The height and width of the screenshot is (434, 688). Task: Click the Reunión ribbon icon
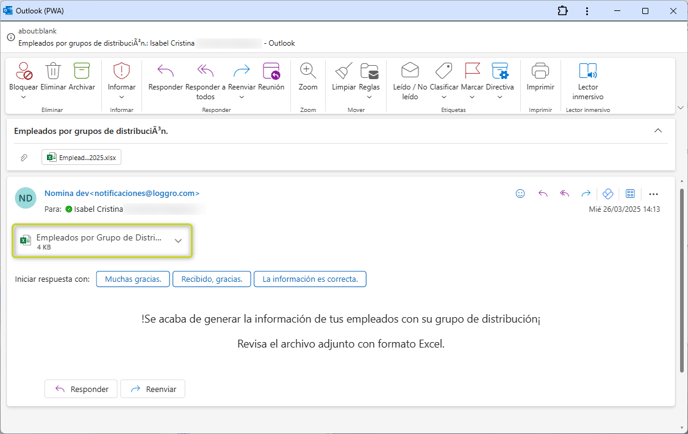click(271, 71)
